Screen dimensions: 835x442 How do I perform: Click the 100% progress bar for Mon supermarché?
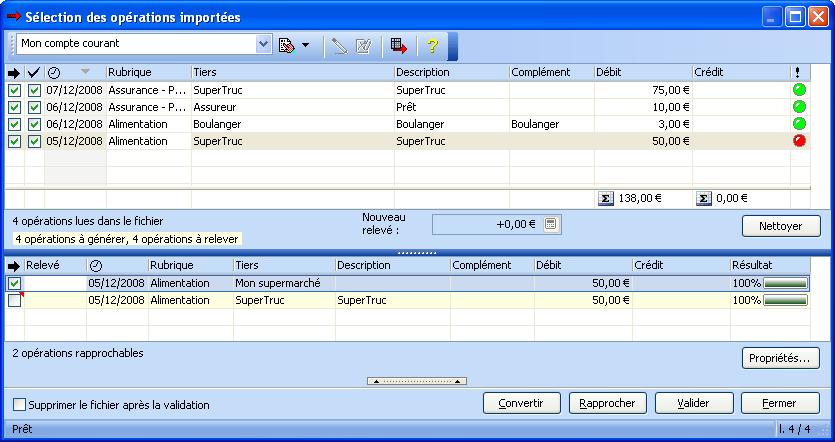(785, 283)
